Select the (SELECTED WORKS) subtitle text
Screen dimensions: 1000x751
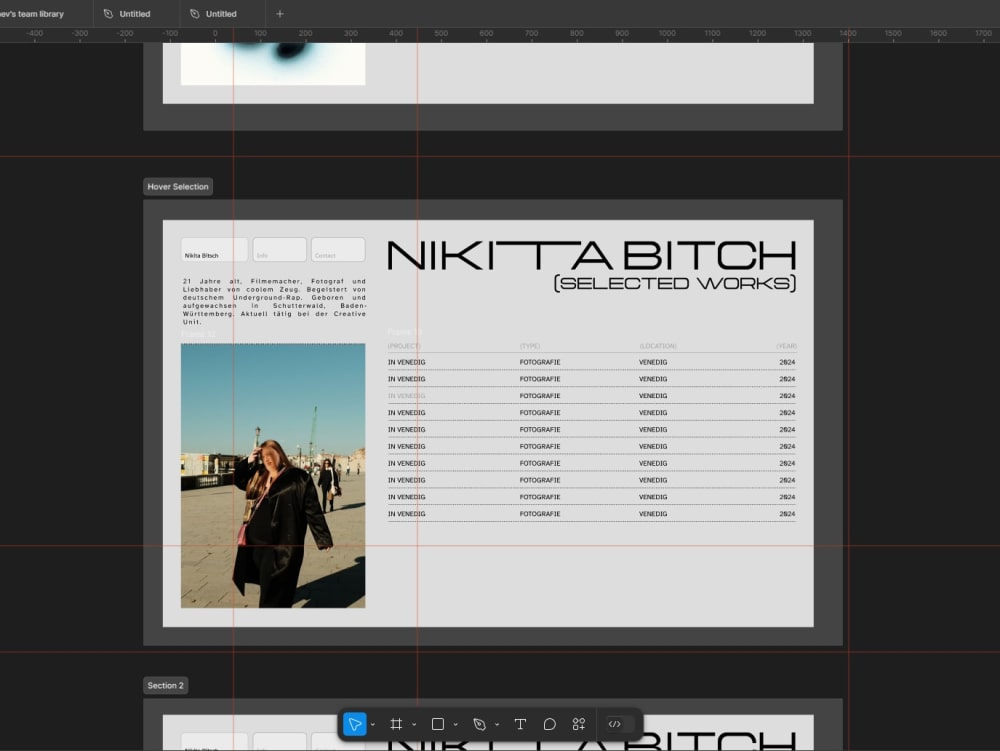pos(675,283)
